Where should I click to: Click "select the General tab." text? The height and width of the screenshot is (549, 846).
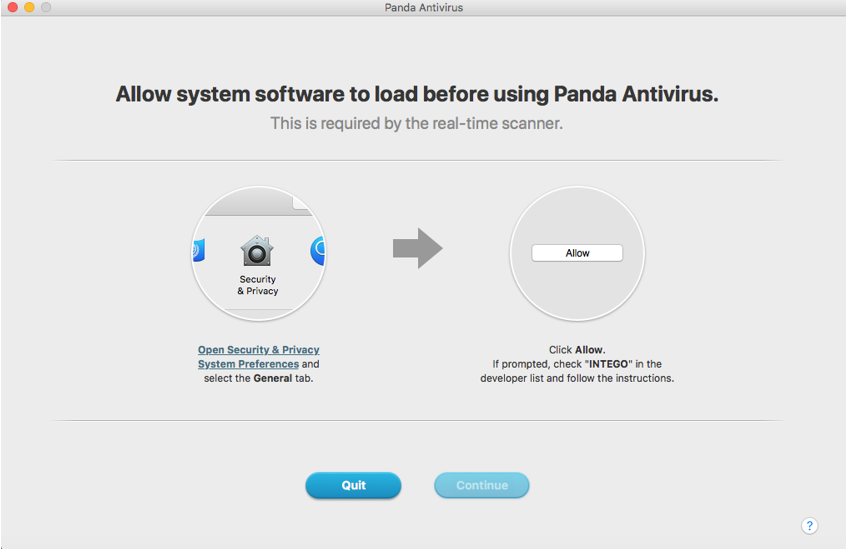(x=258, y=378)
